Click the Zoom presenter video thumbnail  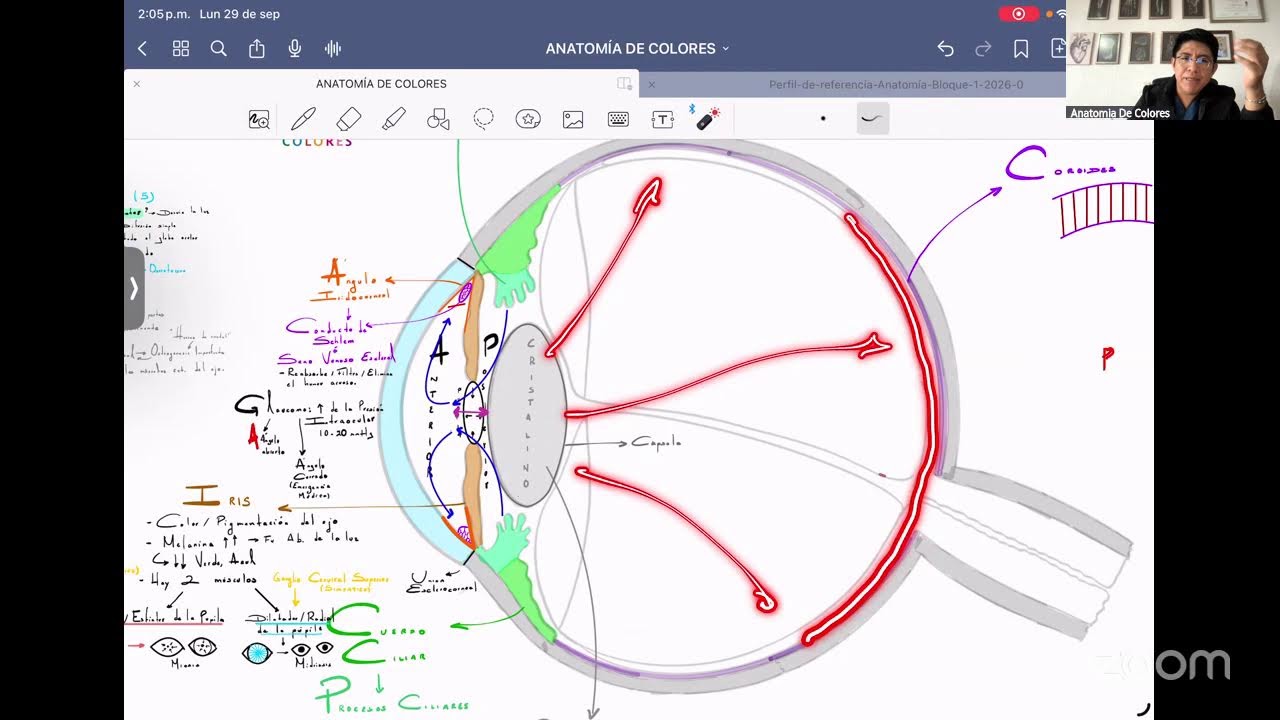[1173, 60]
